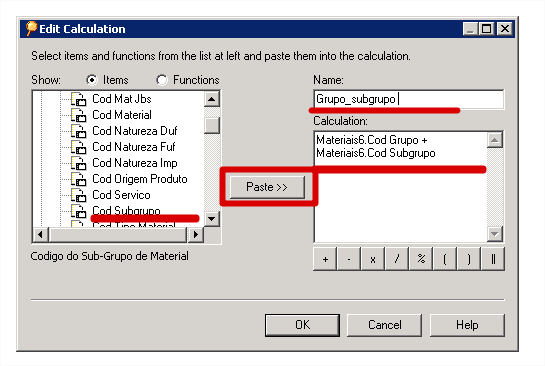Click the Name input field
The height and width of the screenshot is (366, 545).
409,99
